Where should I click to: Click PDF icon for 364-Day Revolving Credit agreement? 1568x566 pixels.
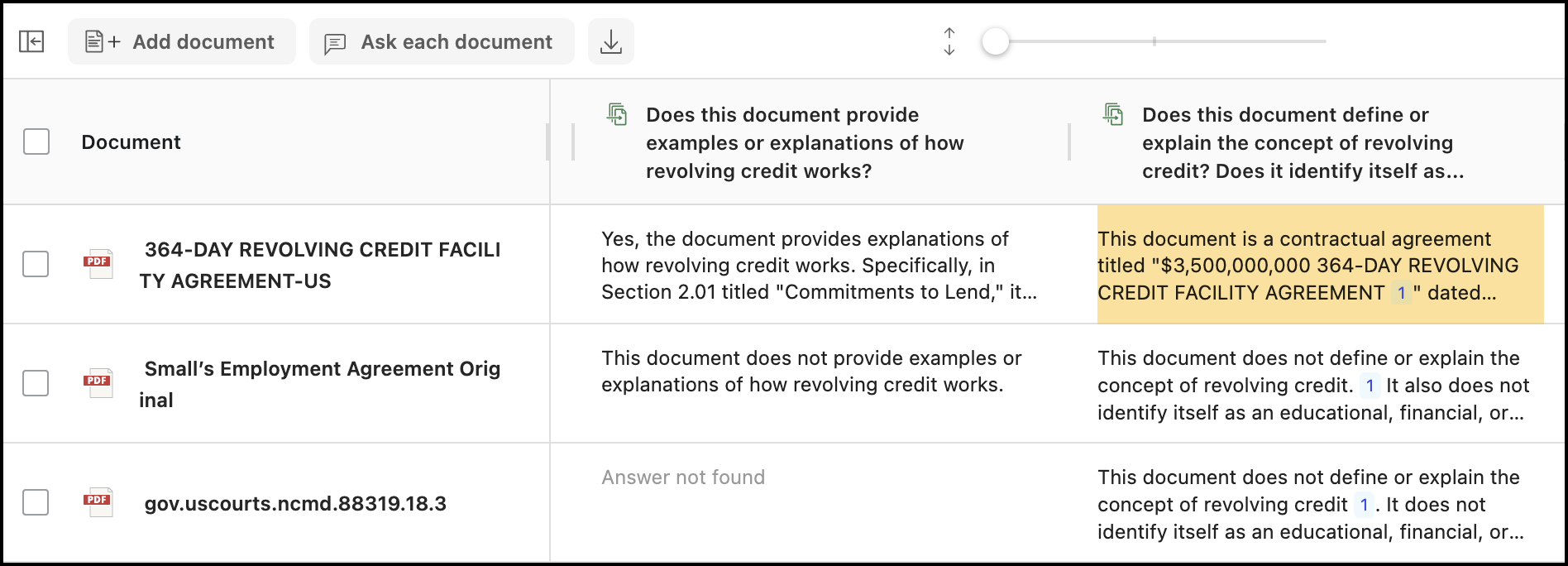pyautogui.click(x=98, y=264)
